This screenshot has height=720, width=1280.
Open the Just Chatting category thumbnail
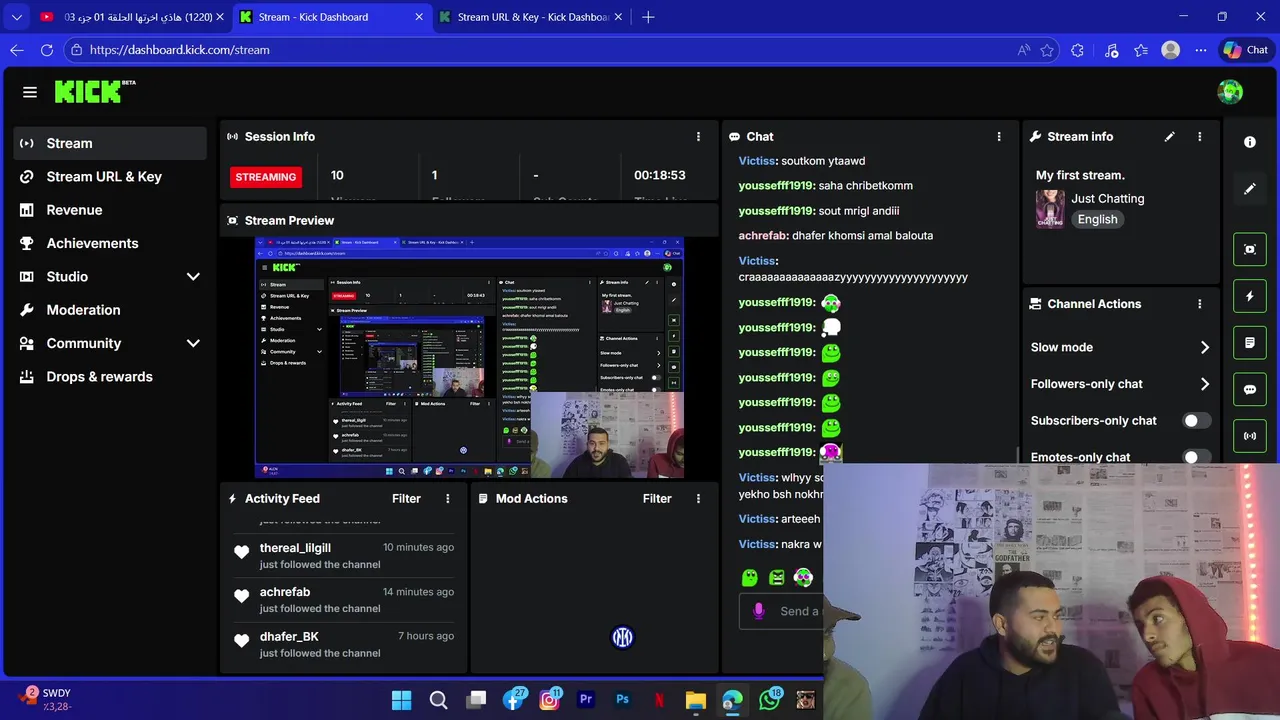tap(1050, 208)
